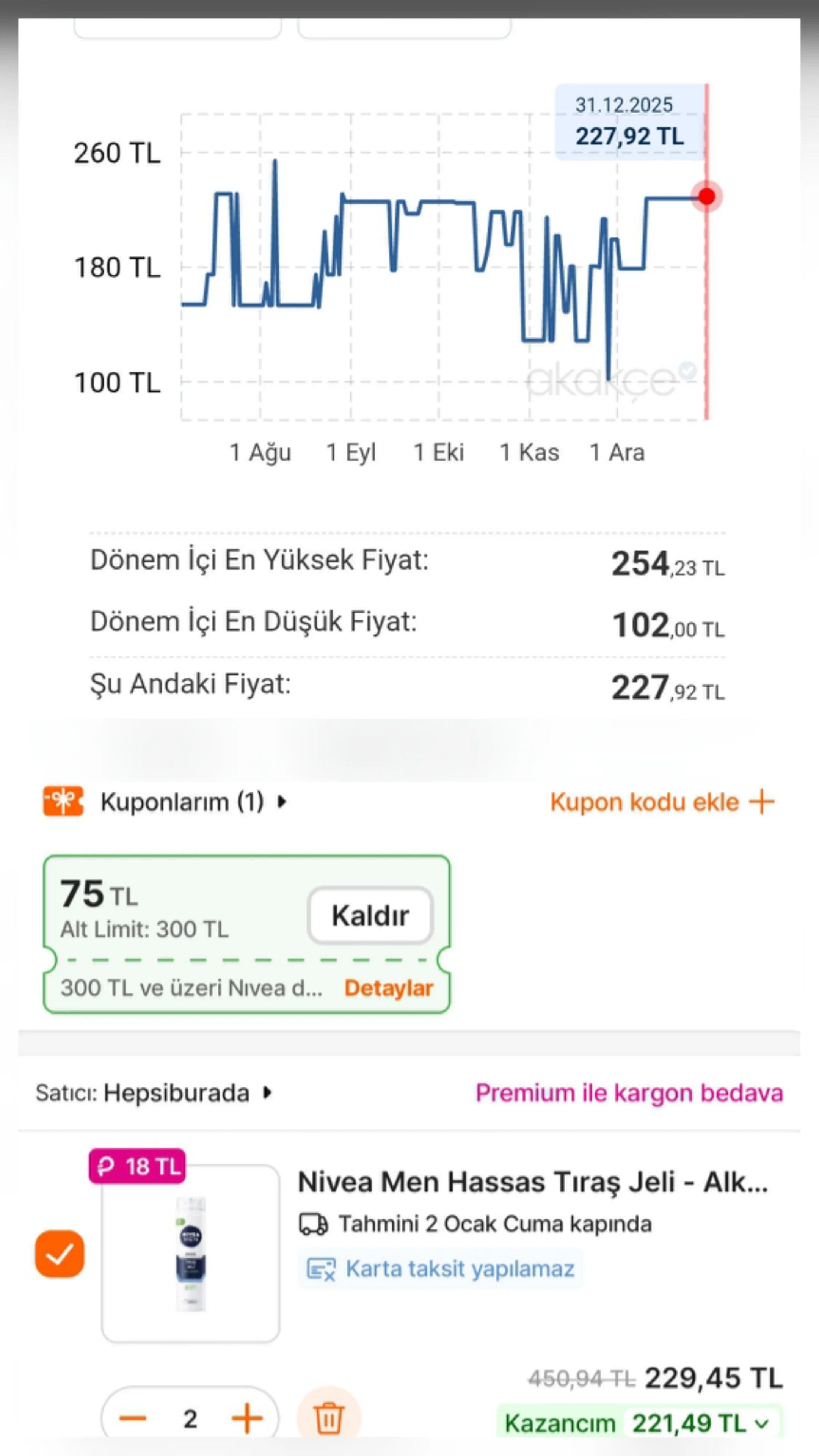819x1456 pixels.
Task: Expand the Kazancım savings dropdown
Action: pos(762,1423)
